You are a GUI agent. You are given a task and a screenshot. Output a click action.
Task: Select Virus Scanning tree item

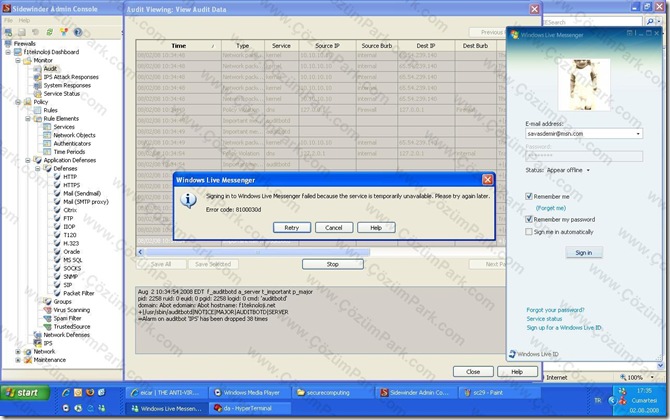pos(72,310)
